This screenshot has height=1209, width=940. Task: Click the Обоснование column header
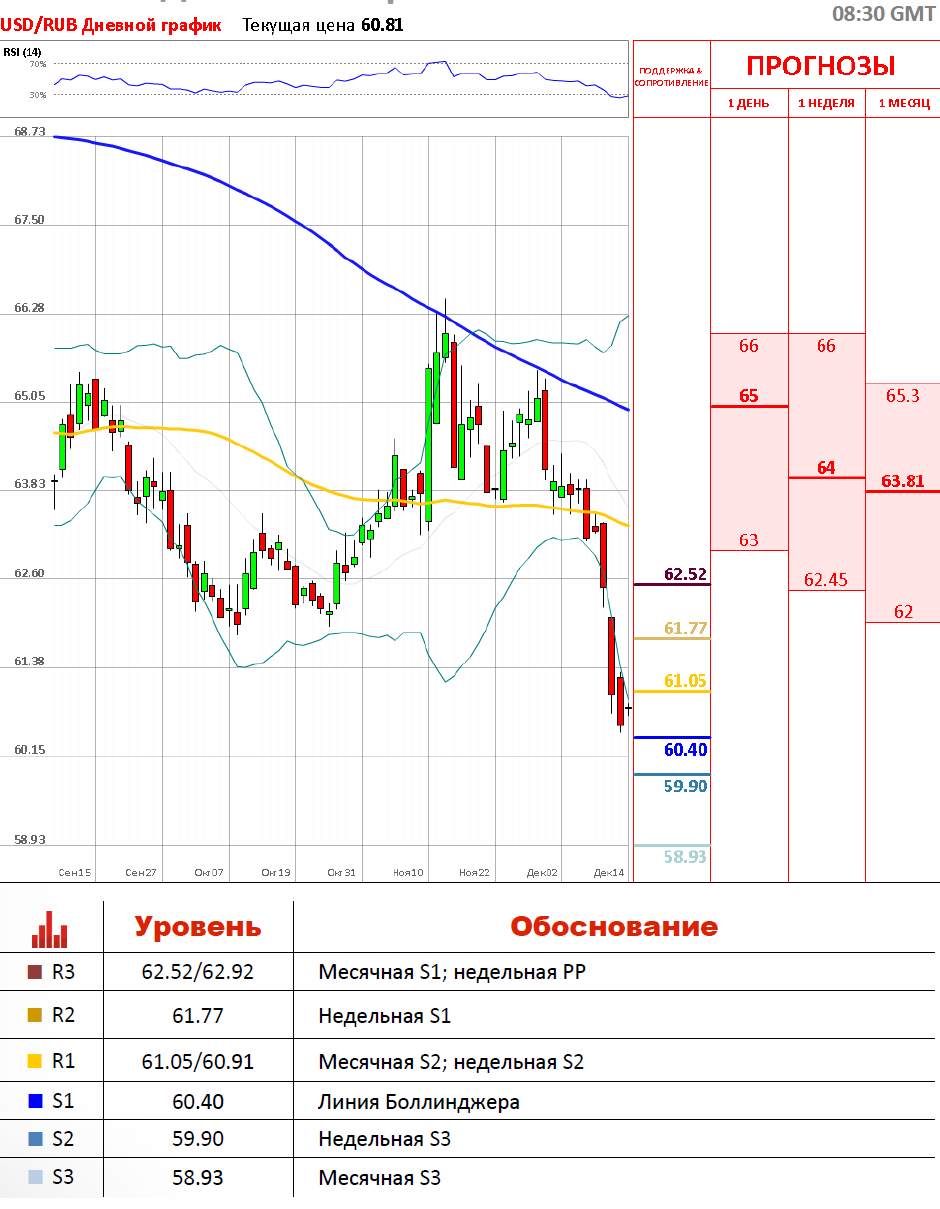613,927
